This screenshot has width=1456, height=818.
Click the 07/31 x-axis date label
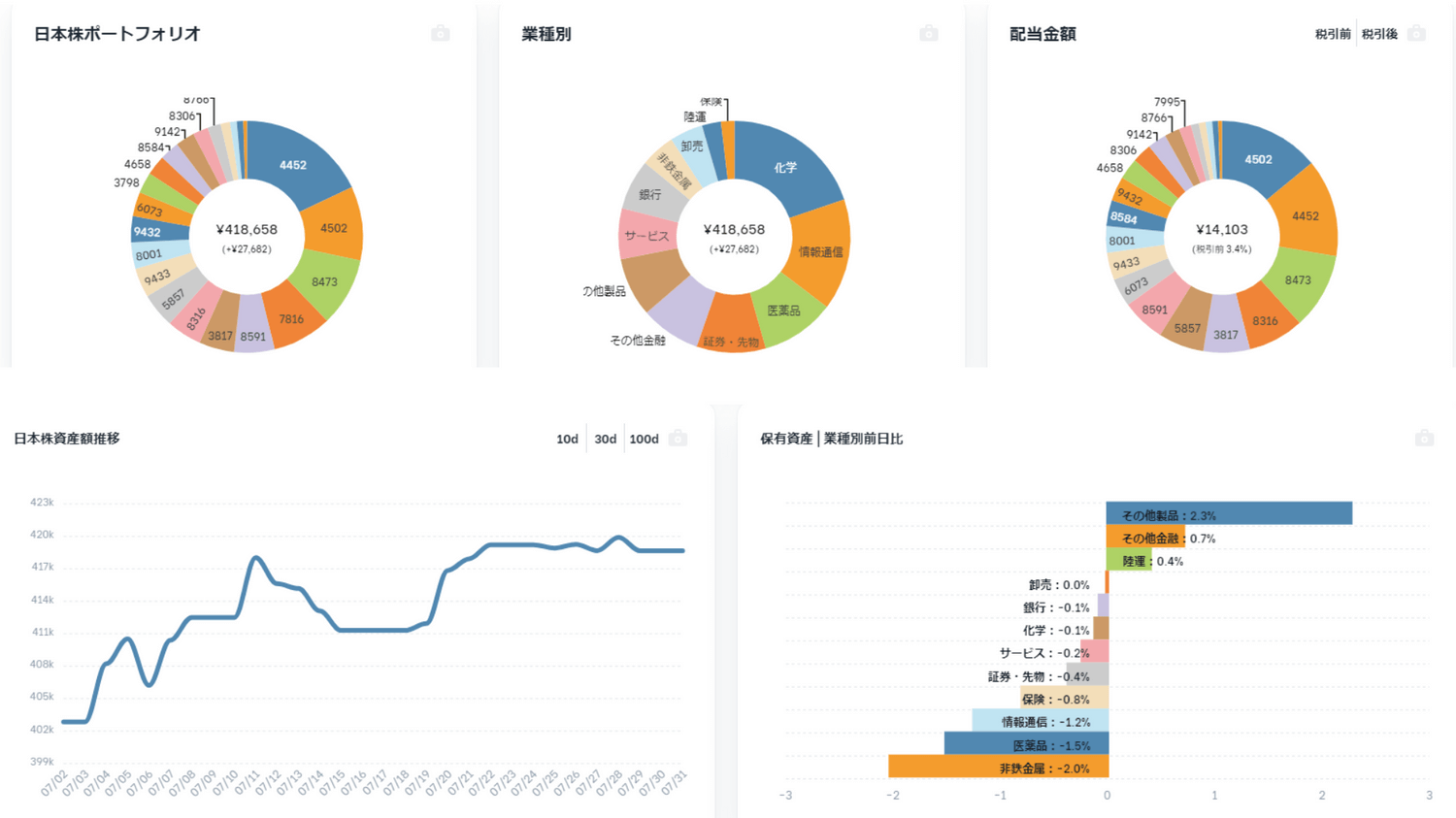point(672,783)
